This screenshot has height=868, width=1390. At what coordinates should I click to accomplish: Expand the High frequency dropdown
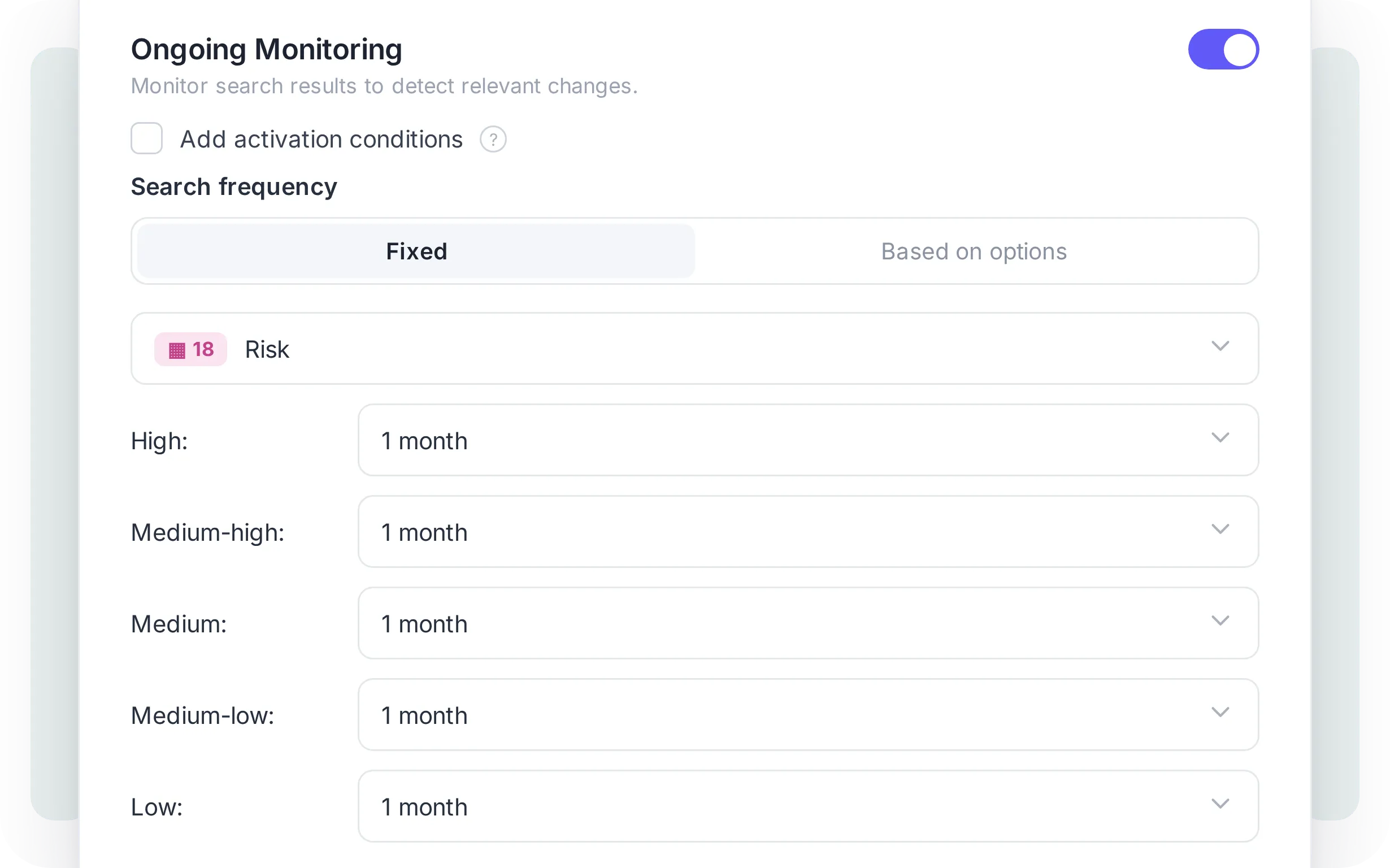[808, 440]
